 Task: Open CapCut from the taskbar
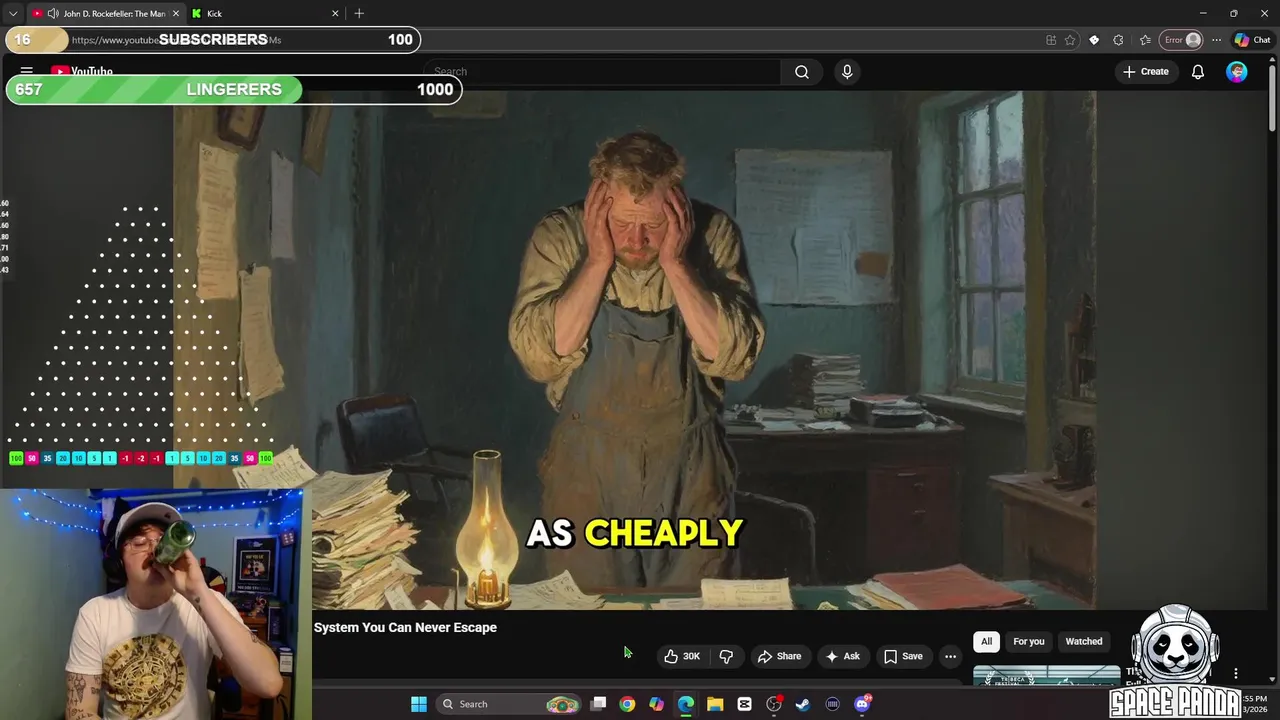tap(744, 704)
